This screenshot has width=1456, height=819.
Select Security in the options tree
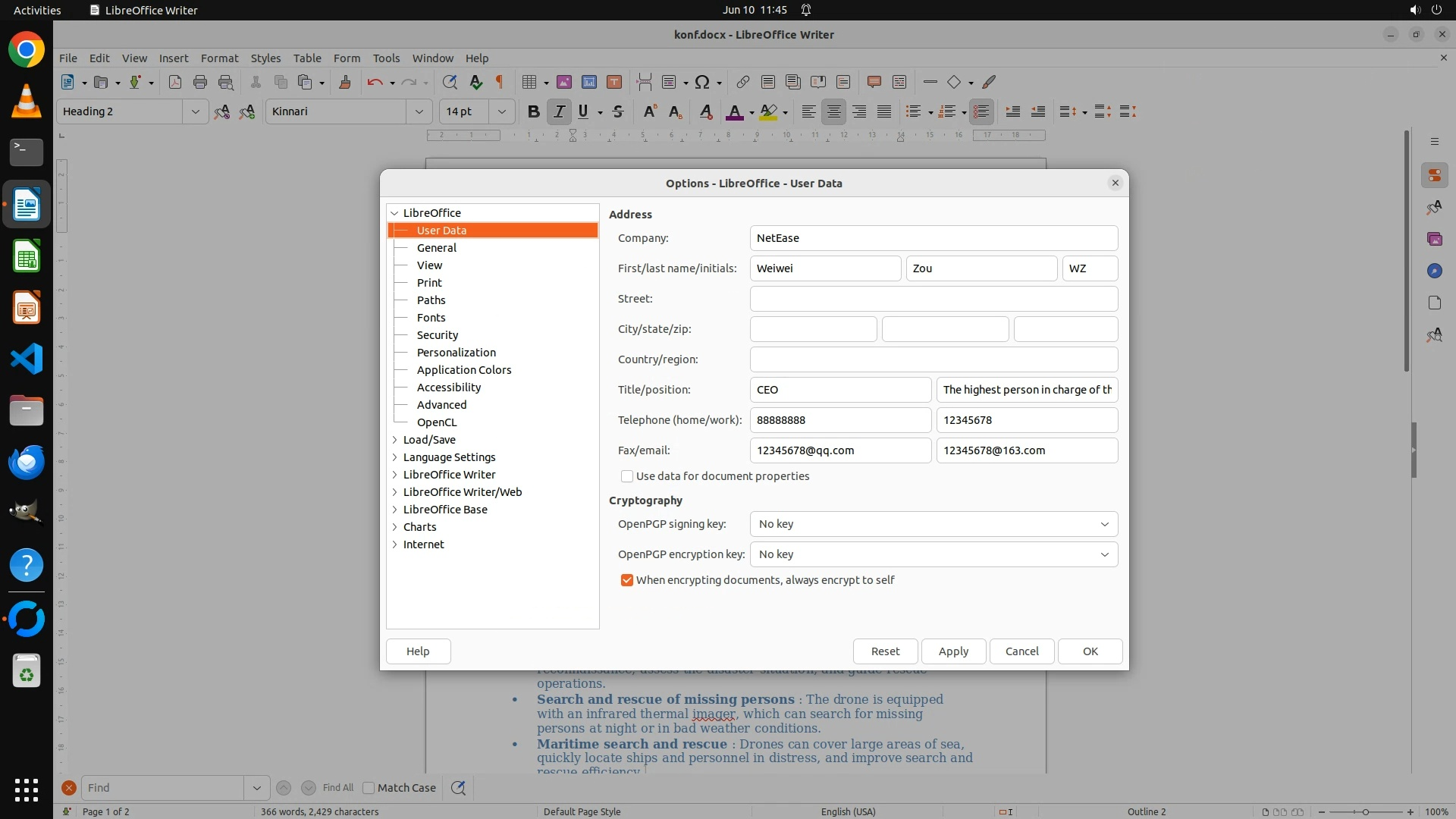point(438,335)
